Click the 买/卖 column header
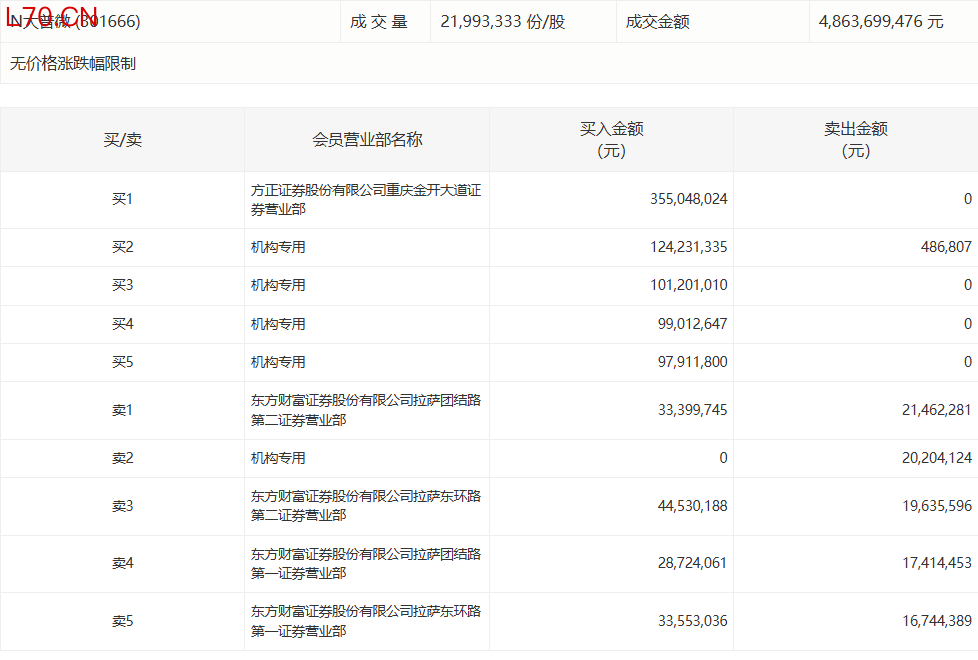Viewport: 978px width, 660px height. pos(122,140)
